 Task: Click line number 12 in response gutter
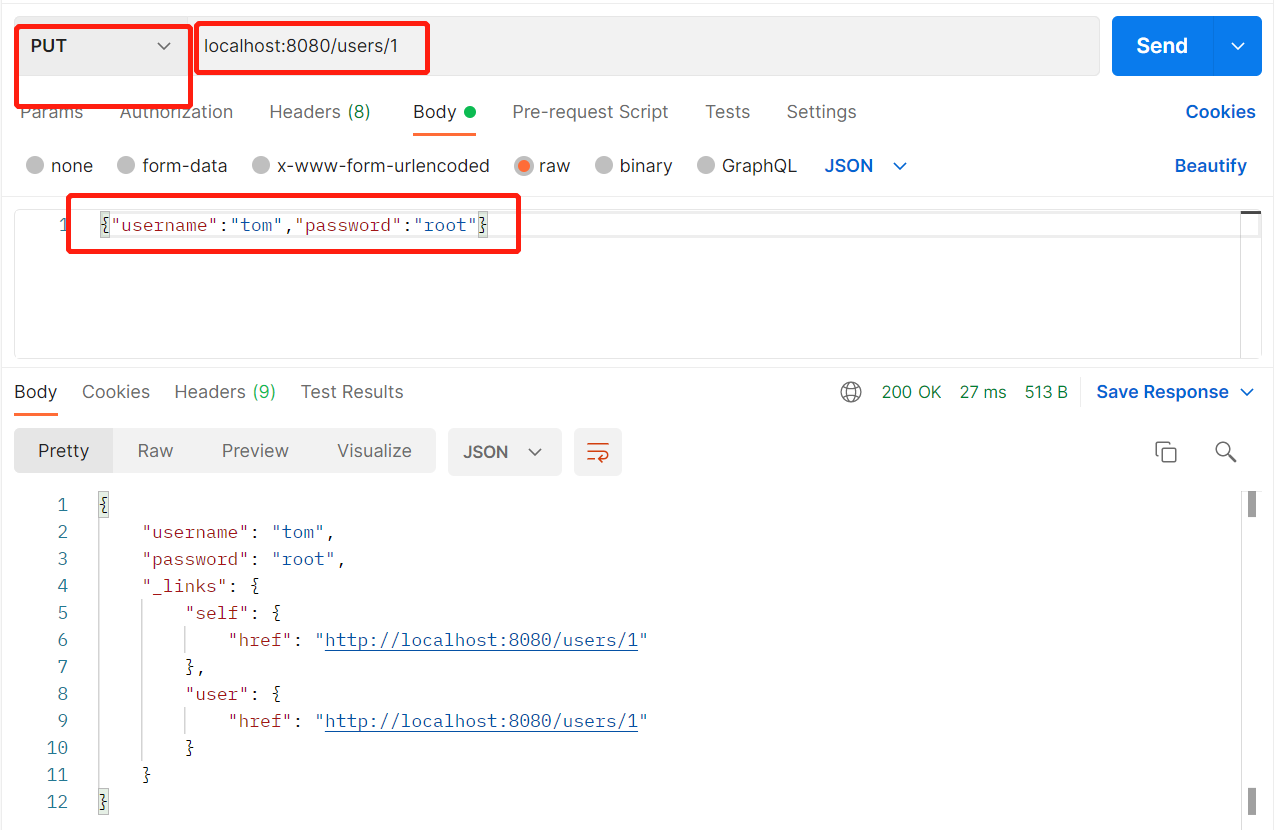click(57, 802)
